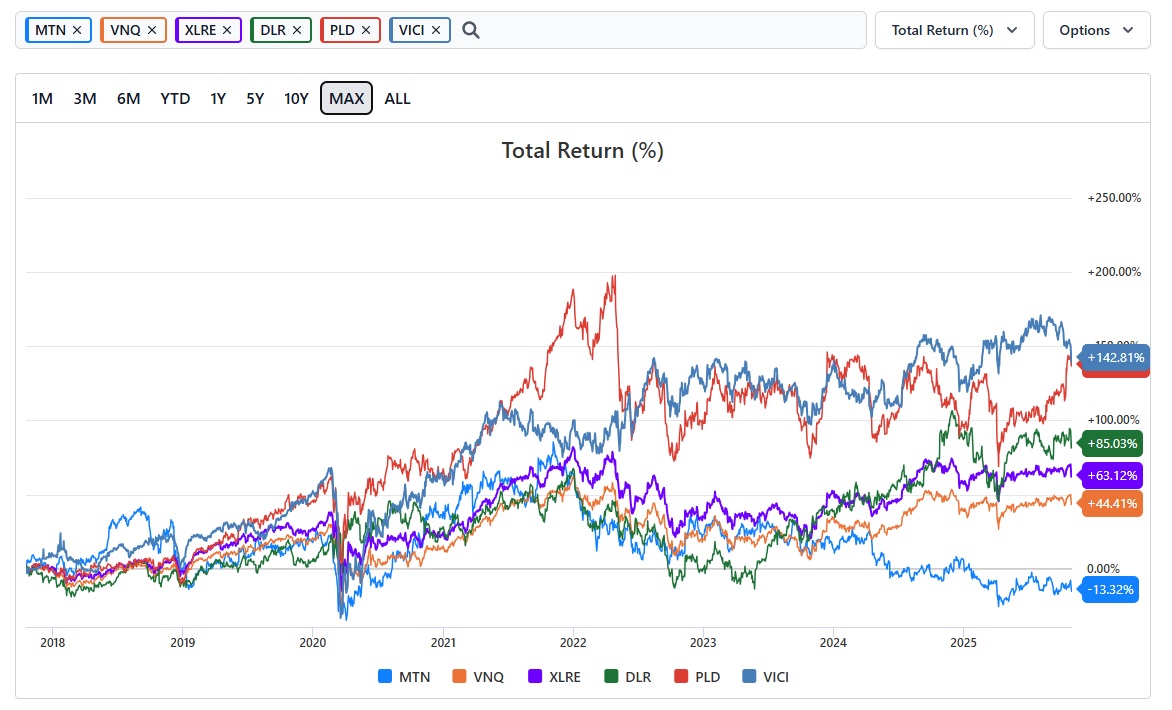
Task: Remove DLR from the comparison
Action: (x=297, y=30)
